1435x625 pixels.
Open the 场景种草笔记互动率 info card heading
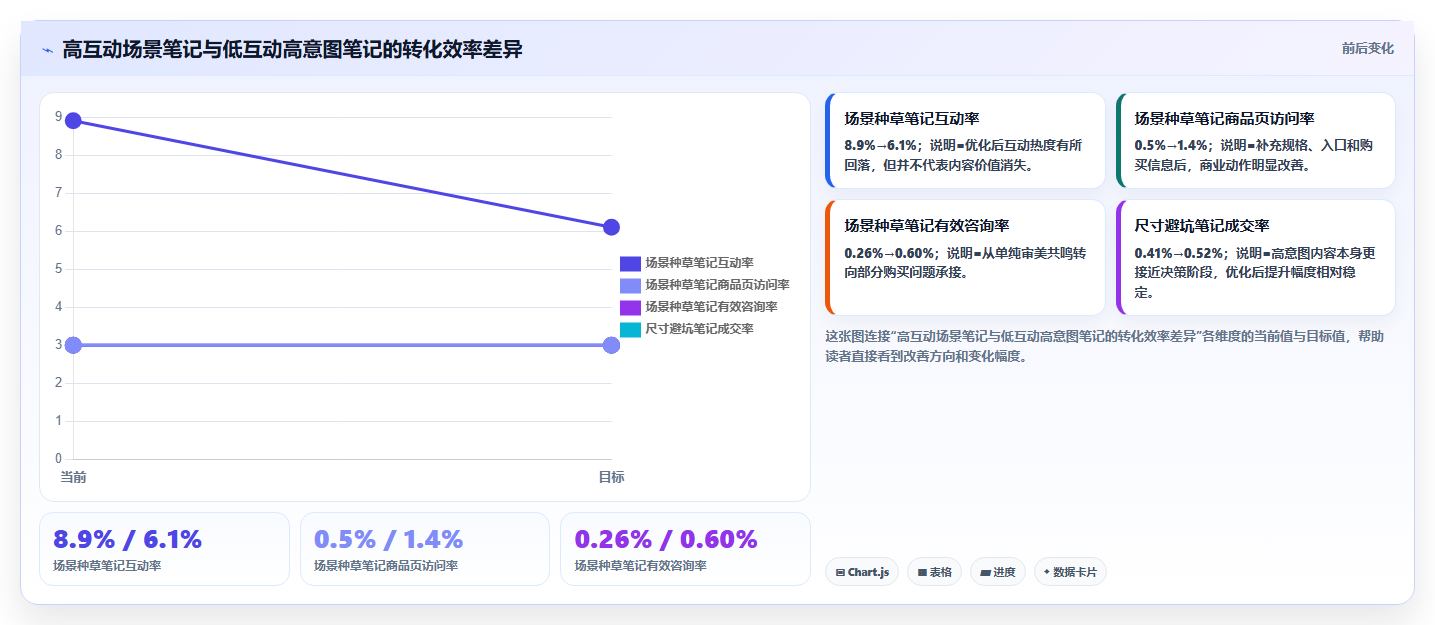click(911, 119)
